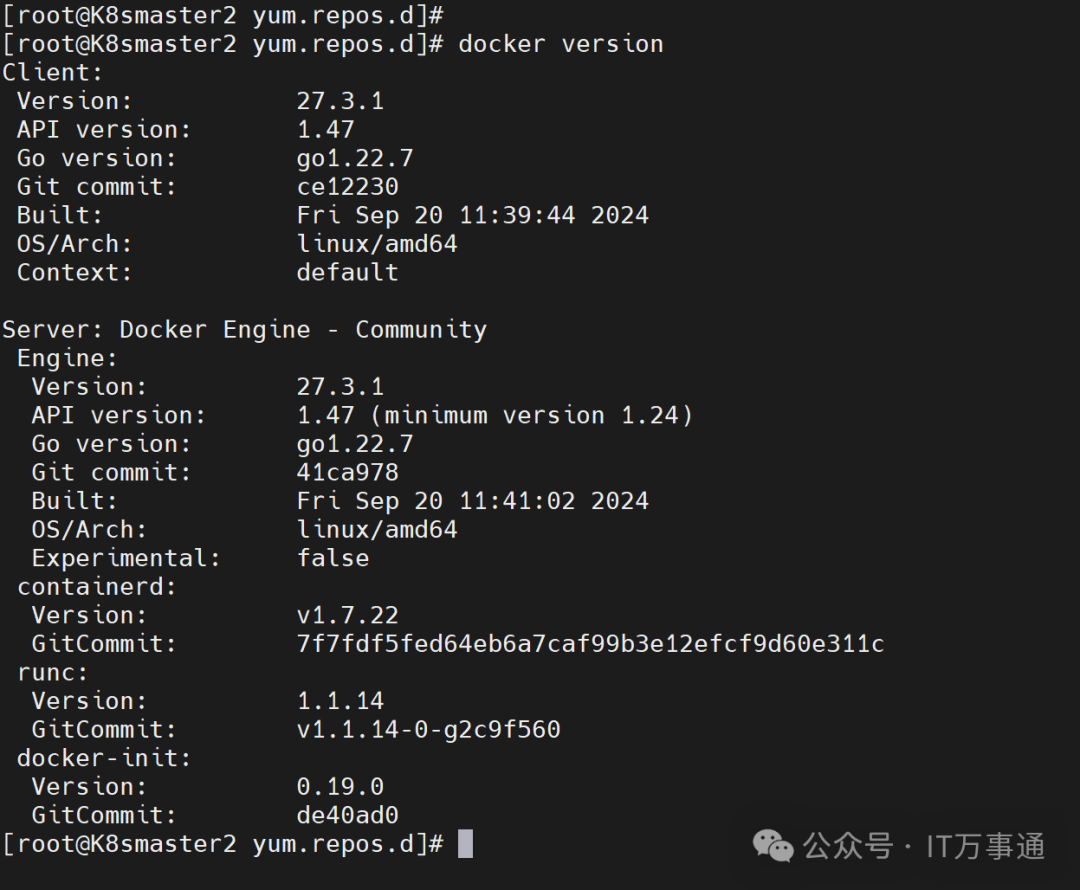Click the terminal cursor block at prompt

pyautogui.click(x=466, y=844)
